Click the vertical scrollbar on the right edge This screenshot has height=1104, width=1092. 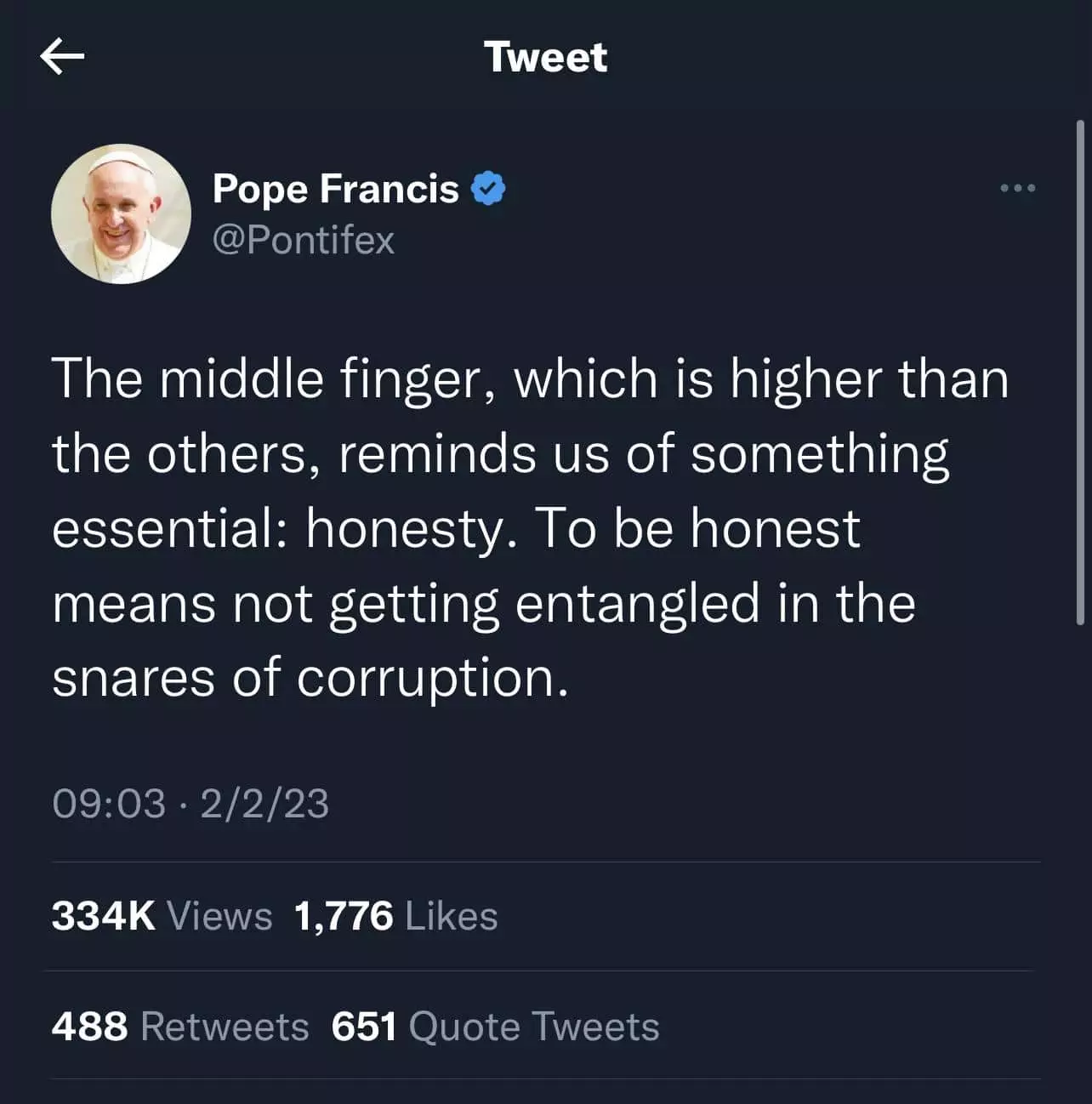tap(1080, 373)
